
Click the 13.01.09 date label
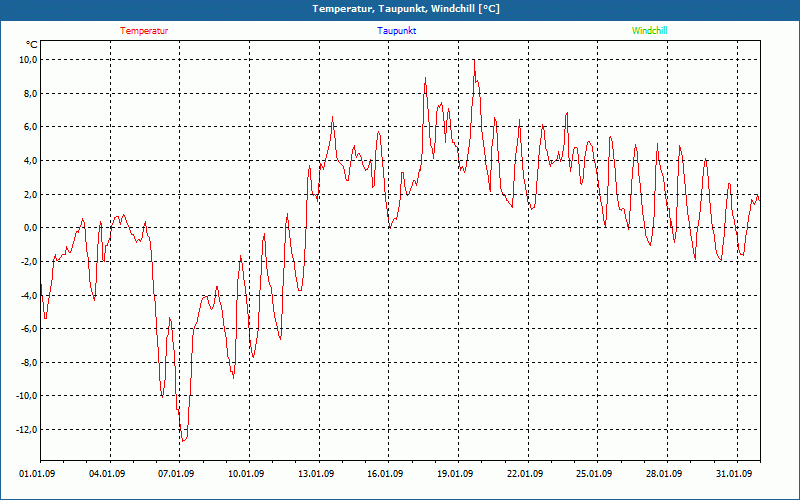316,474
